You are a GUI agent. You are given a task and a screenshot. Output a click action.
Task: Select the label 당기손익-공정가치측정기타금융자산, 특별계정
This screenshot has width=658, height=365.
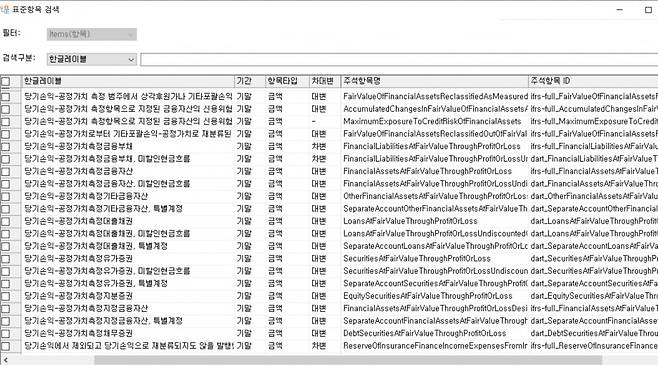tap(103, 209)
